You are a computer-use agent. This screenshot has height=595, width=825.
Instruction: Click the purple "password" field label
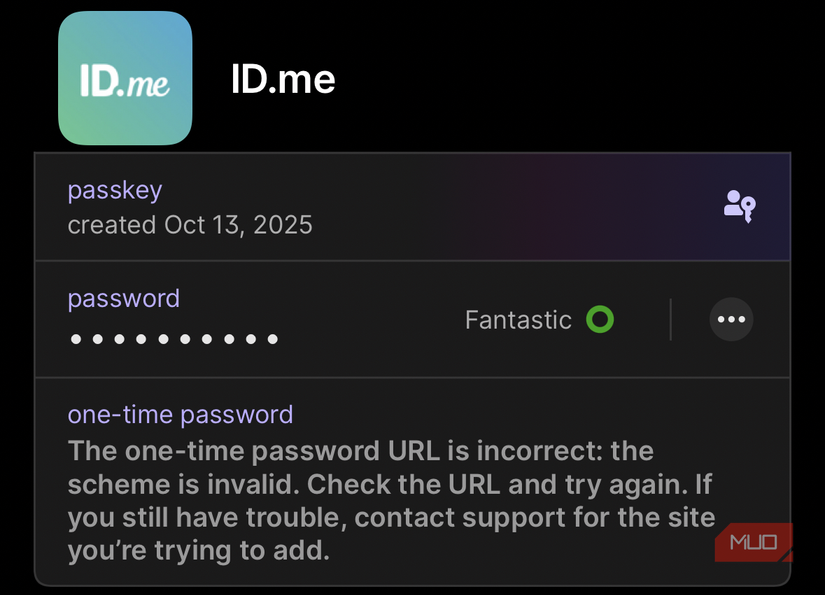[124, 298]
